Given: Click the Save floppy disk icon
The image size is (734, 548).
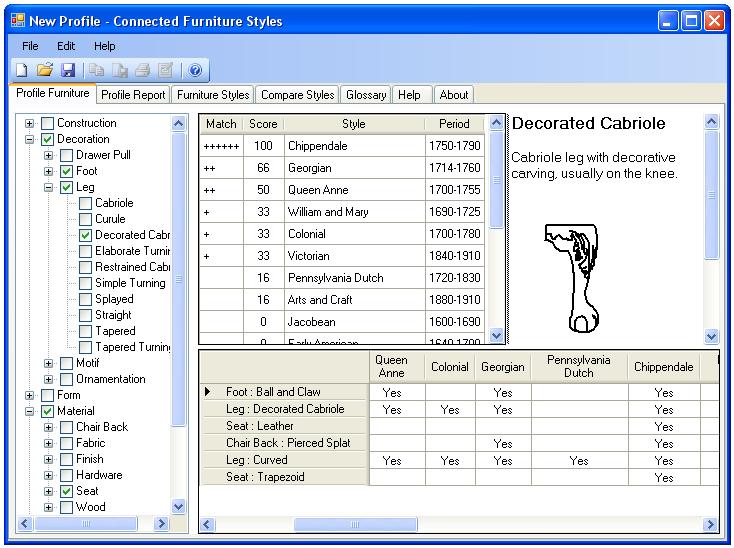Looking at the screenshot, I should coord(68,70).
